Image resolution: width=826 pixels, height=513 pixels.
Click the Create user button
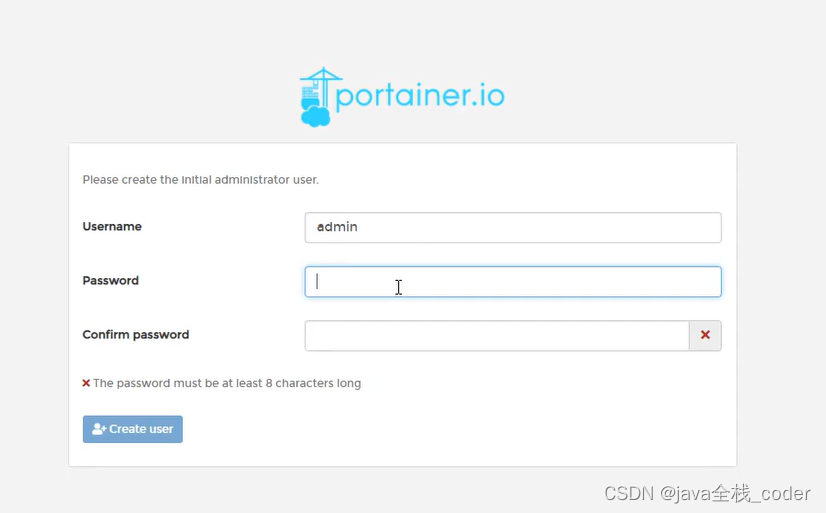tap(133, 429)
